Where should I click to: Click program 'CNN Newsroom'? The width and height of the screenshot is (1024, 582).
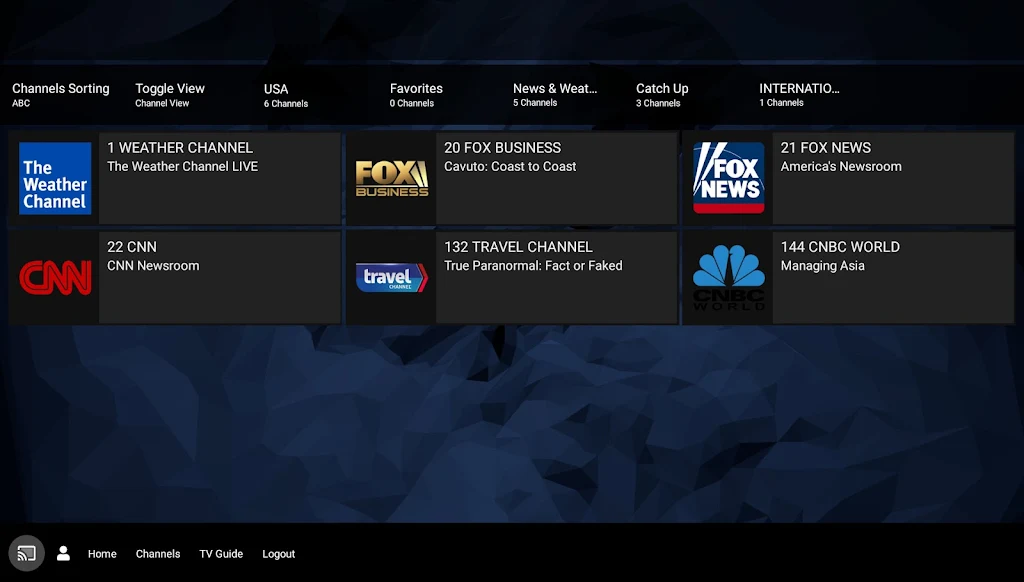coord(153,266)
